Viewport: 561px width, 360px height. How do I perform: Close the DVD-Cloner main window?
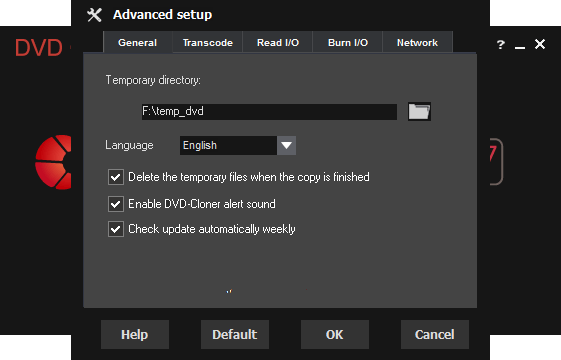(540, 44)
